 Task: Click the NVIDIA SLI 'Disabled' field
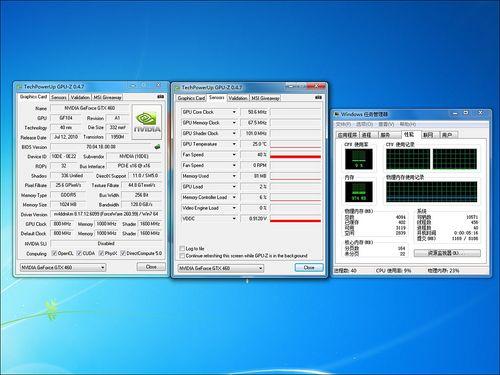click(106, 244)
